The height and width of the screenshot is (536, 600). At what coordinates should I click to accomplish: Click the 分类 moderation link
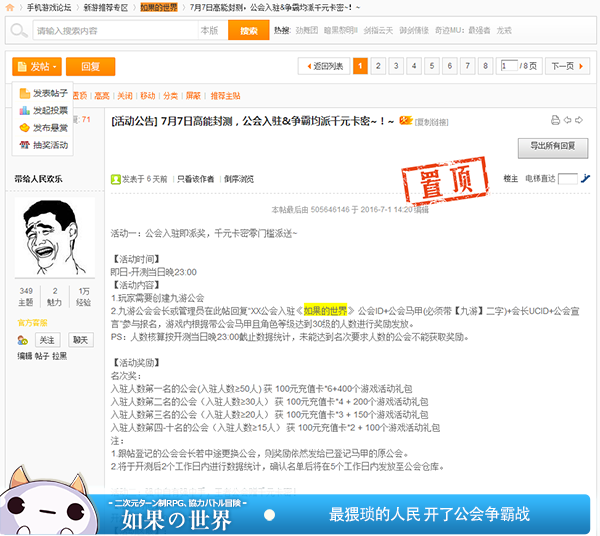point(170,96)
